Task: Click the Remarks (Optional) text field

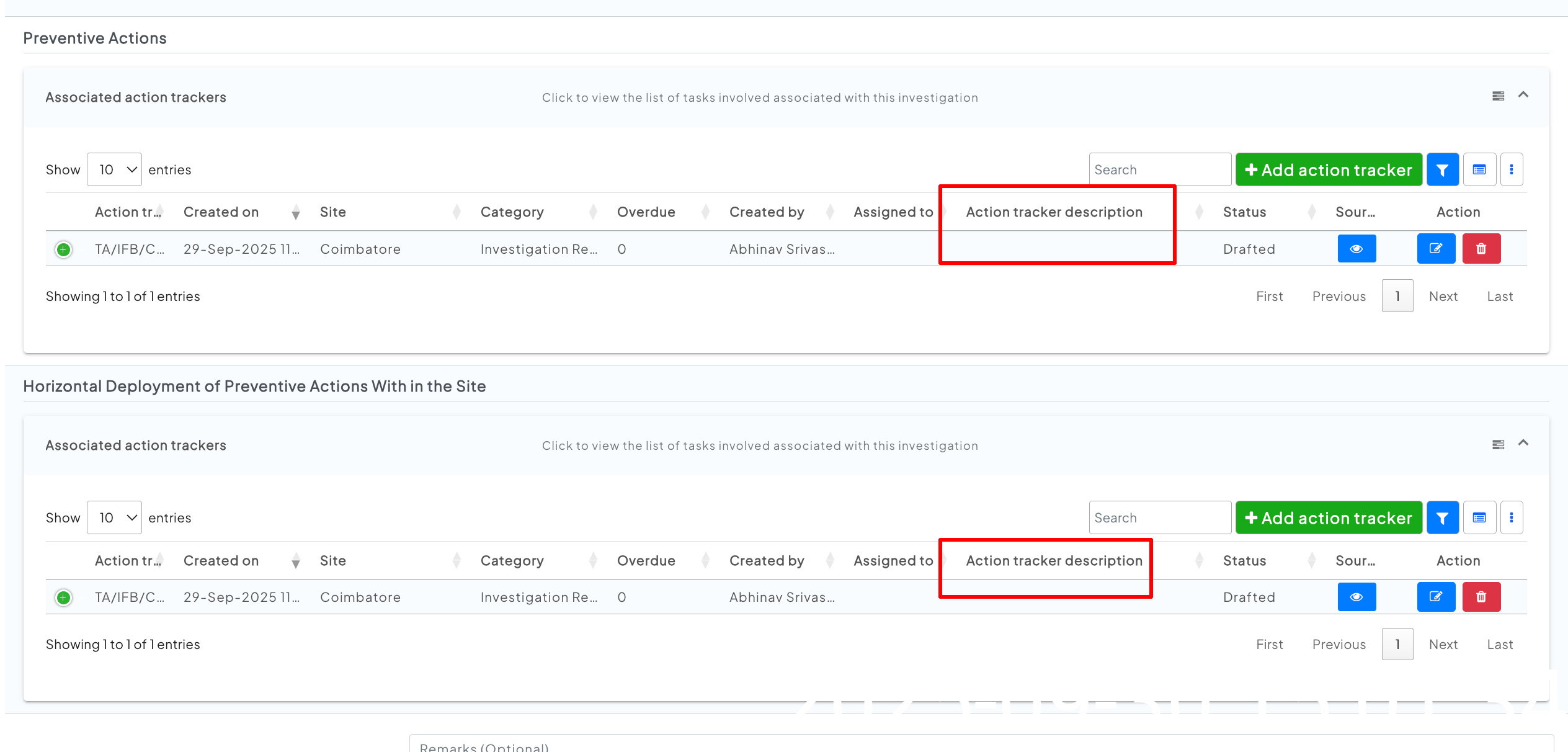Action: tap(980, 745)
